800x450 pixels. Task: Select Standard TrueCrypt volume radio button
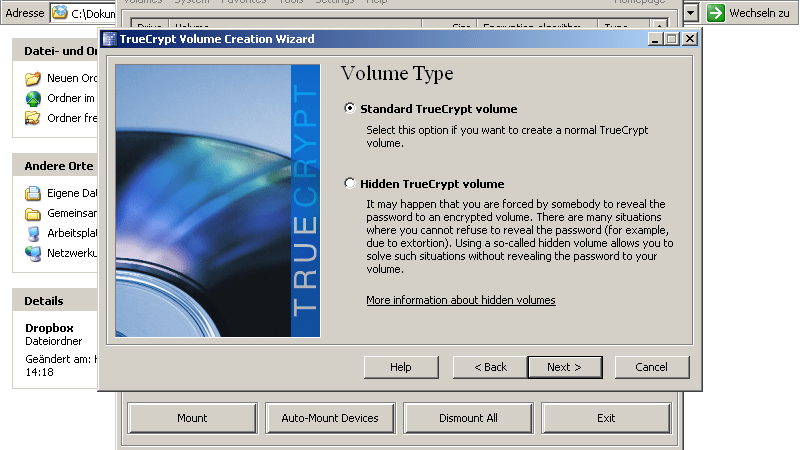(x=349, y=108)
